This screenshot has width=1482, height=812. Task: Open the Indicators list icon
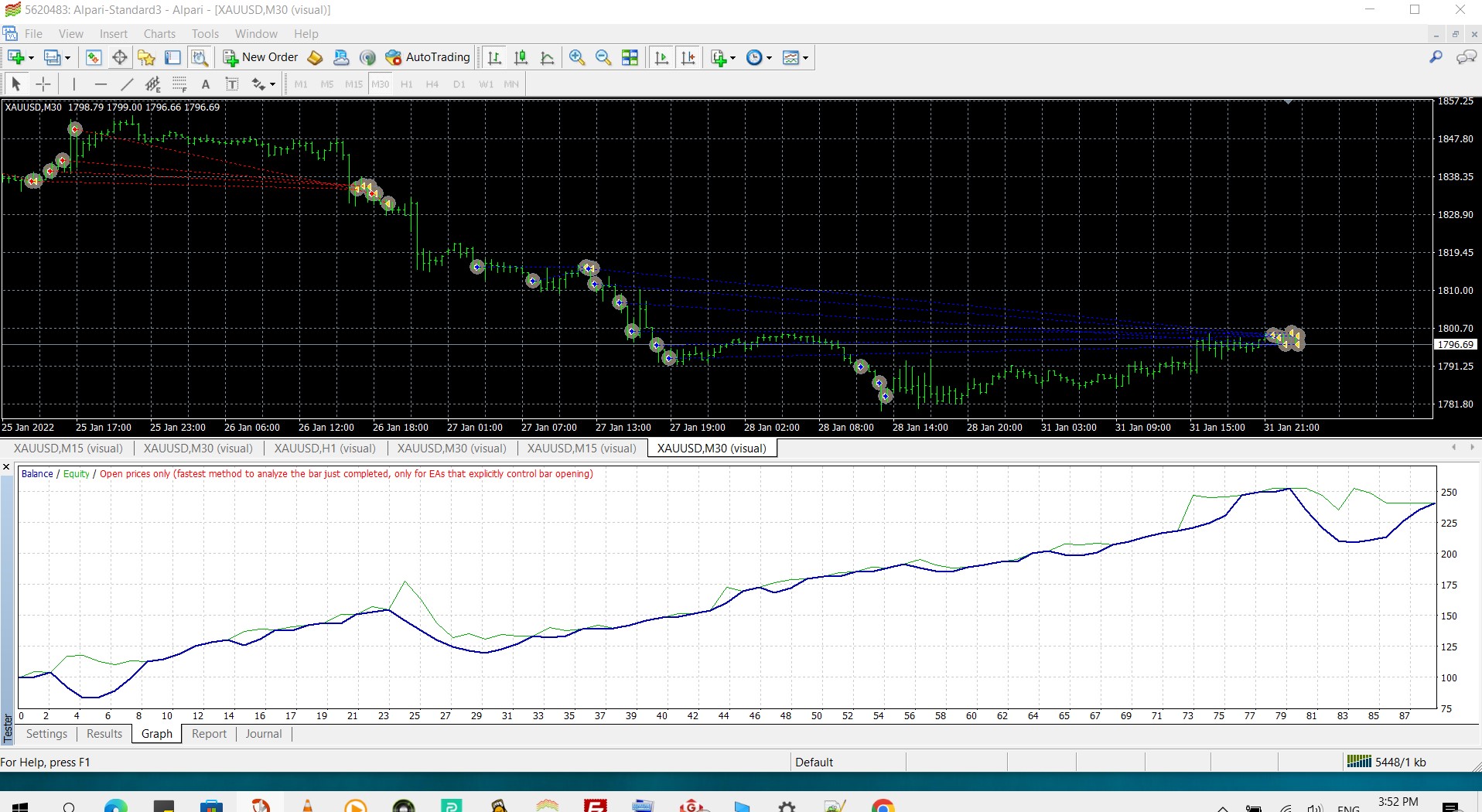tap(719, 57)
